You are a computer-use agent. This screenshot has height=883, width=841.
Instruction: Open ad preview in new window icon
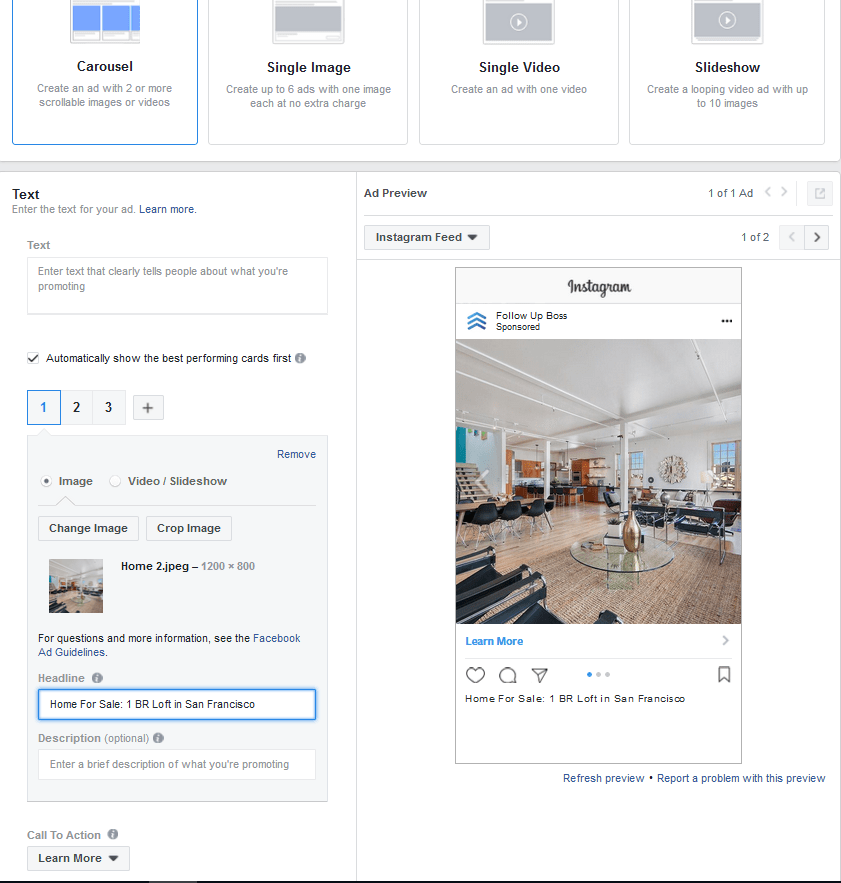820,193
